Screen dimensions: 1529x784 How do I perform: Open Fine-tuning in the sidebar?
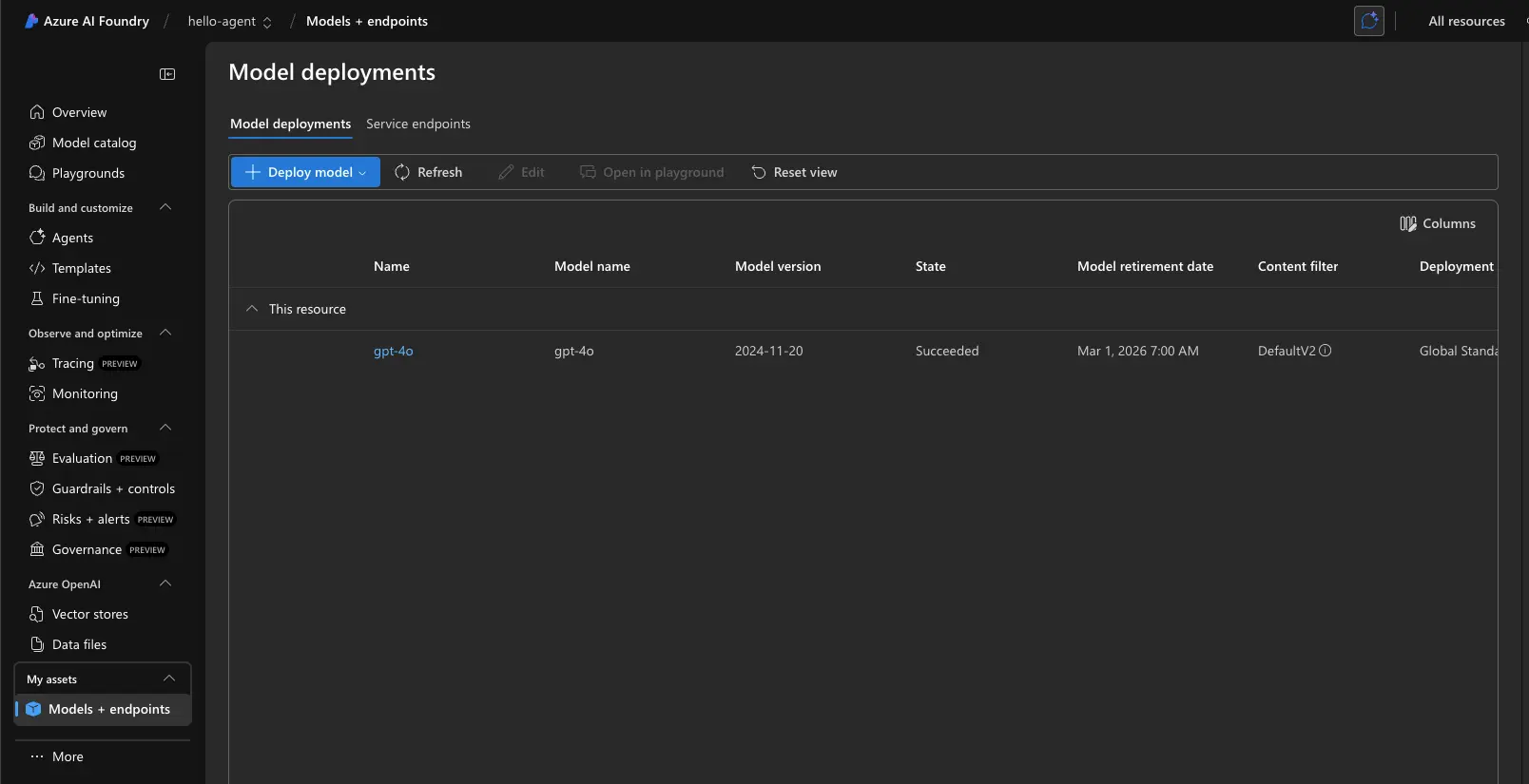(86, 298)
